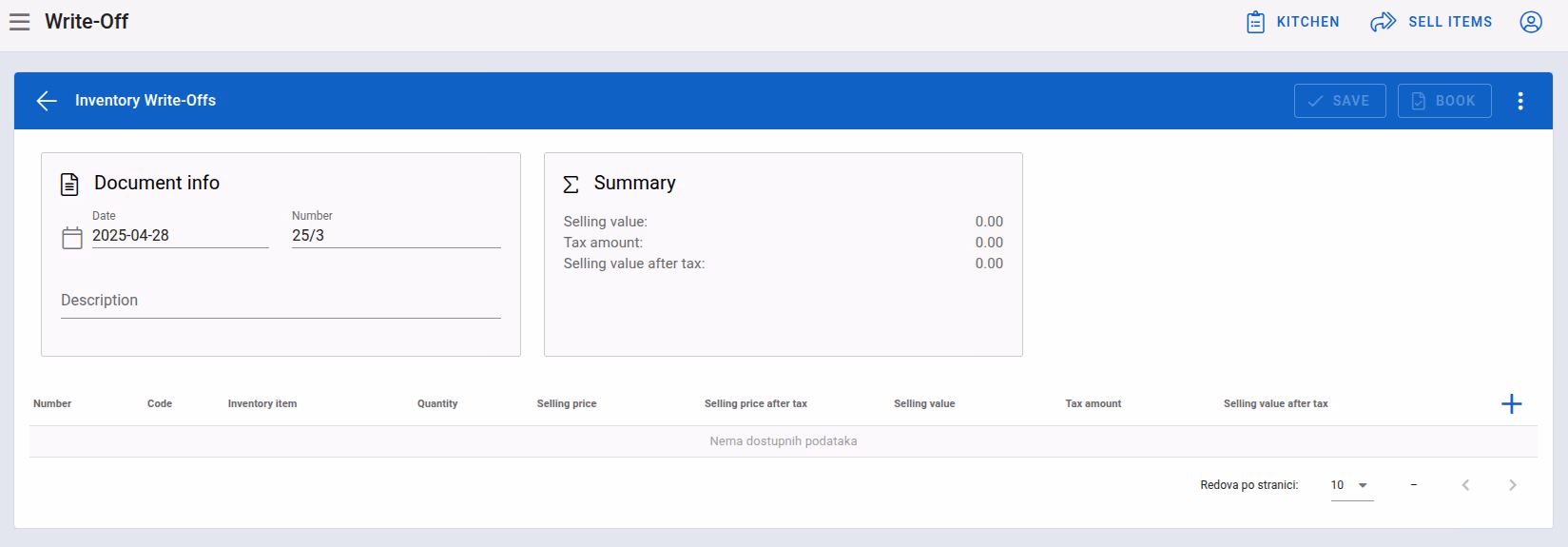Image resolution: width=1568 pixels, height=547 pixels.
Task: Open the hamburger navigation menu
Action: pos(19,22)
